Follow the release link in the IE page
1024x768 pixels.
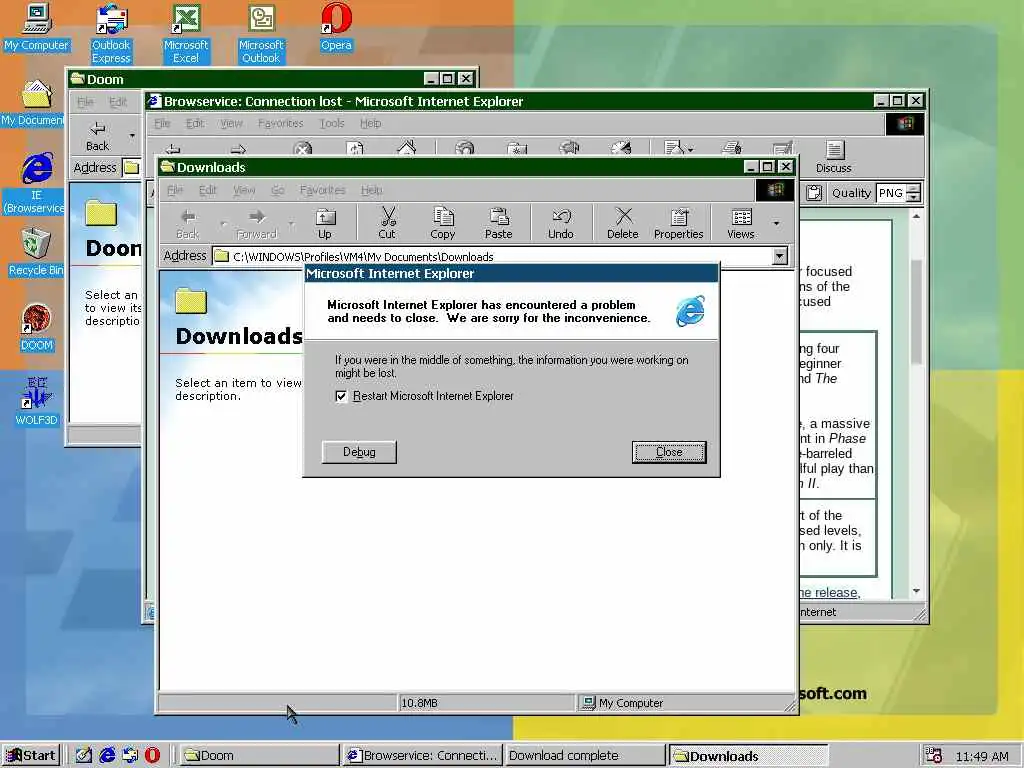pyautogui.click(x=829, y=592)
